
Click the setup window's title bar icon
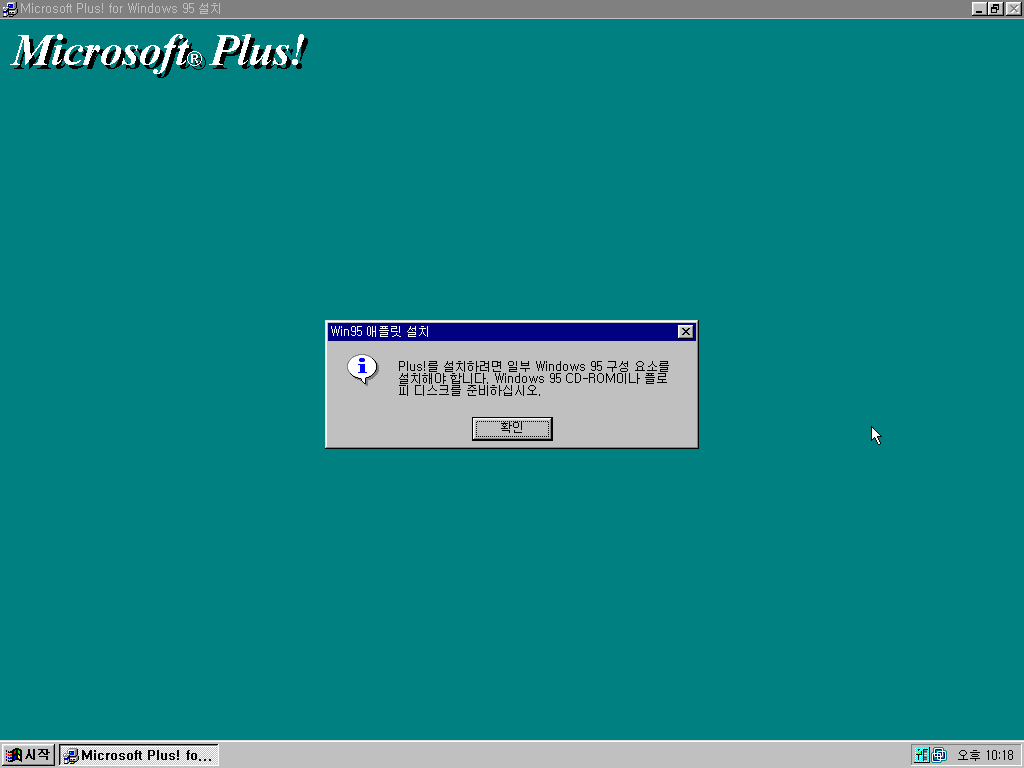10,8
